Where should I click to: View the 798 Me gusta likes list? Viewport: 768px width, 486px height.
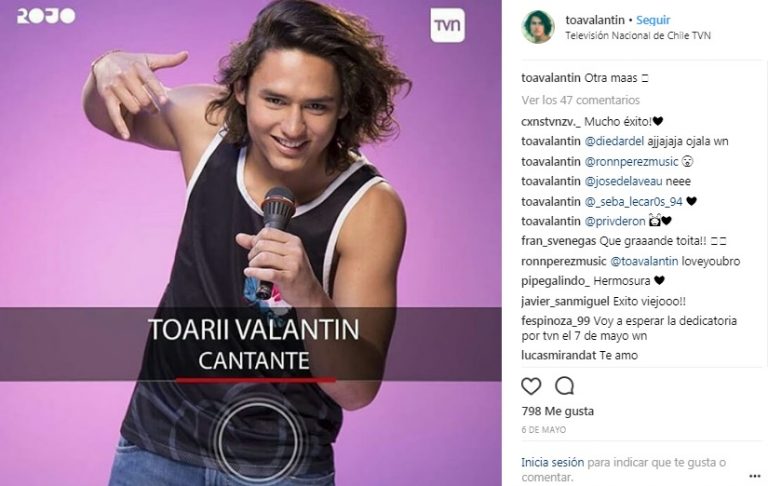tap(557, 411)
